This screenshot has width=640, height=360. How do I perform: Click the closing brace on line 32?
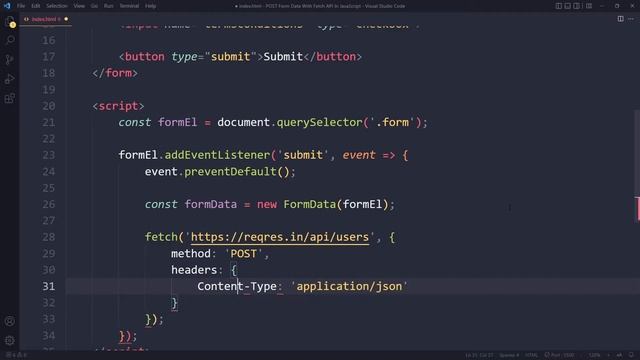(x=174, y=303)
